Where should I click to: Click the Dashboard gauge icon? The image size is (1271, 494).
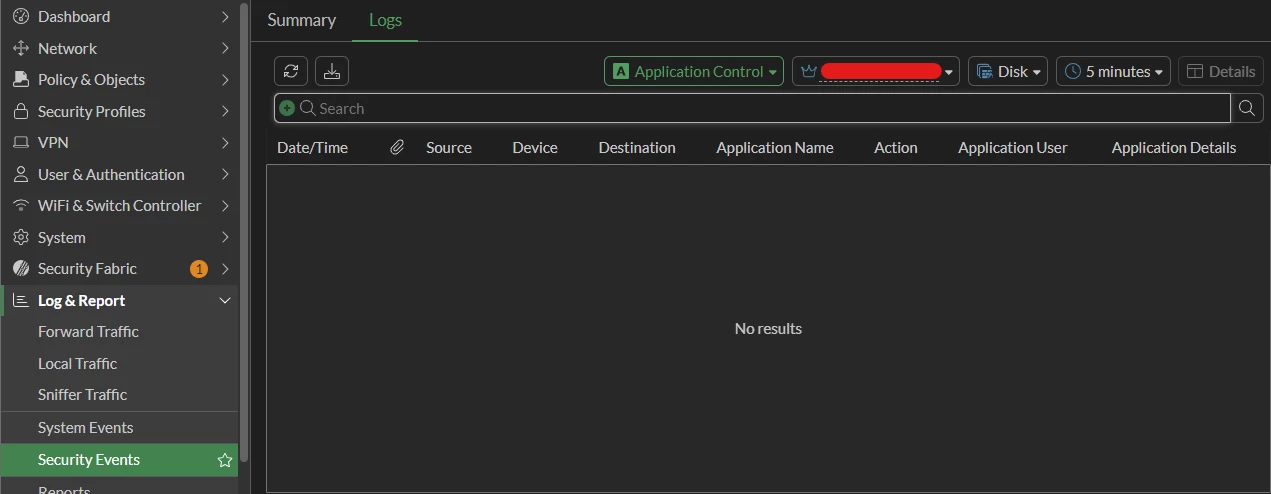pos(20,17)
